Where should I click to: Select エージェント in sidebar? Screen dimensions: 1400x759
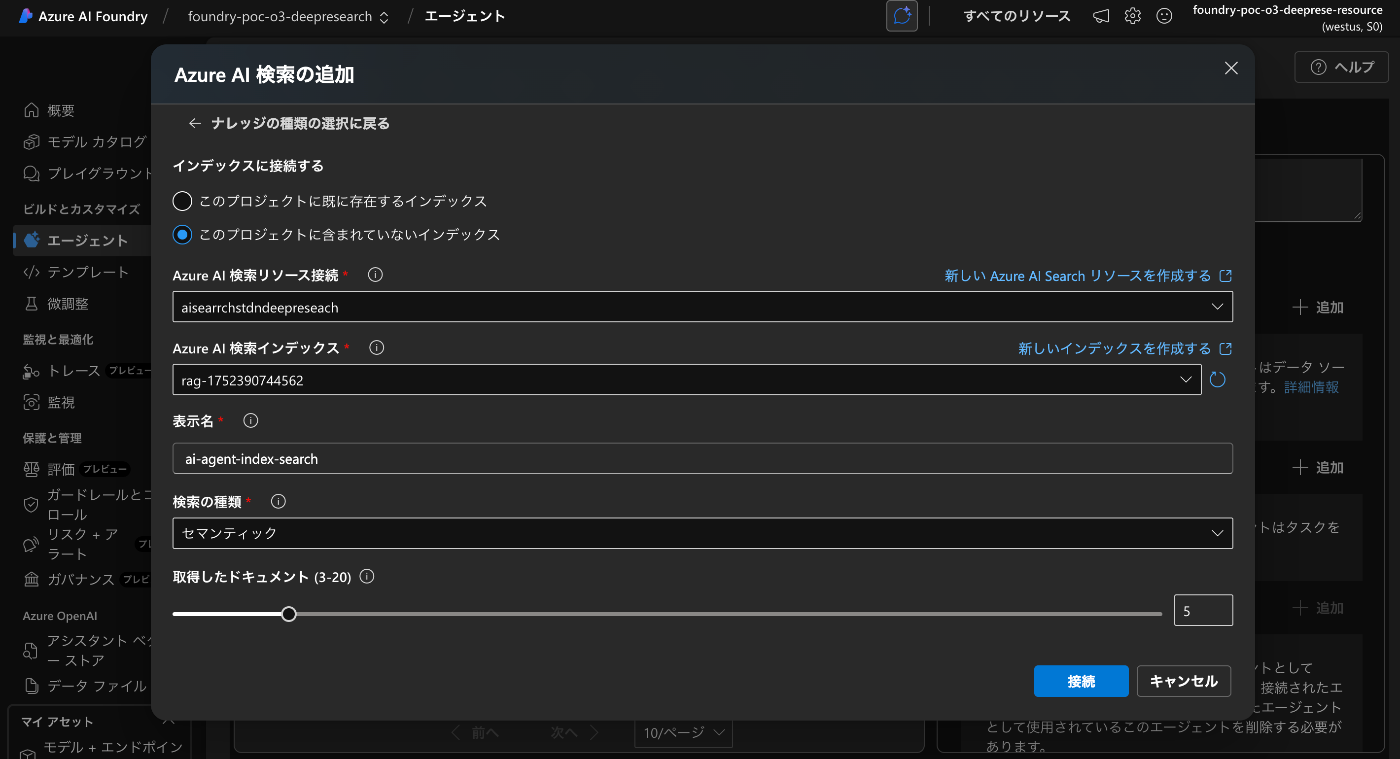click(x=80, y=240)
